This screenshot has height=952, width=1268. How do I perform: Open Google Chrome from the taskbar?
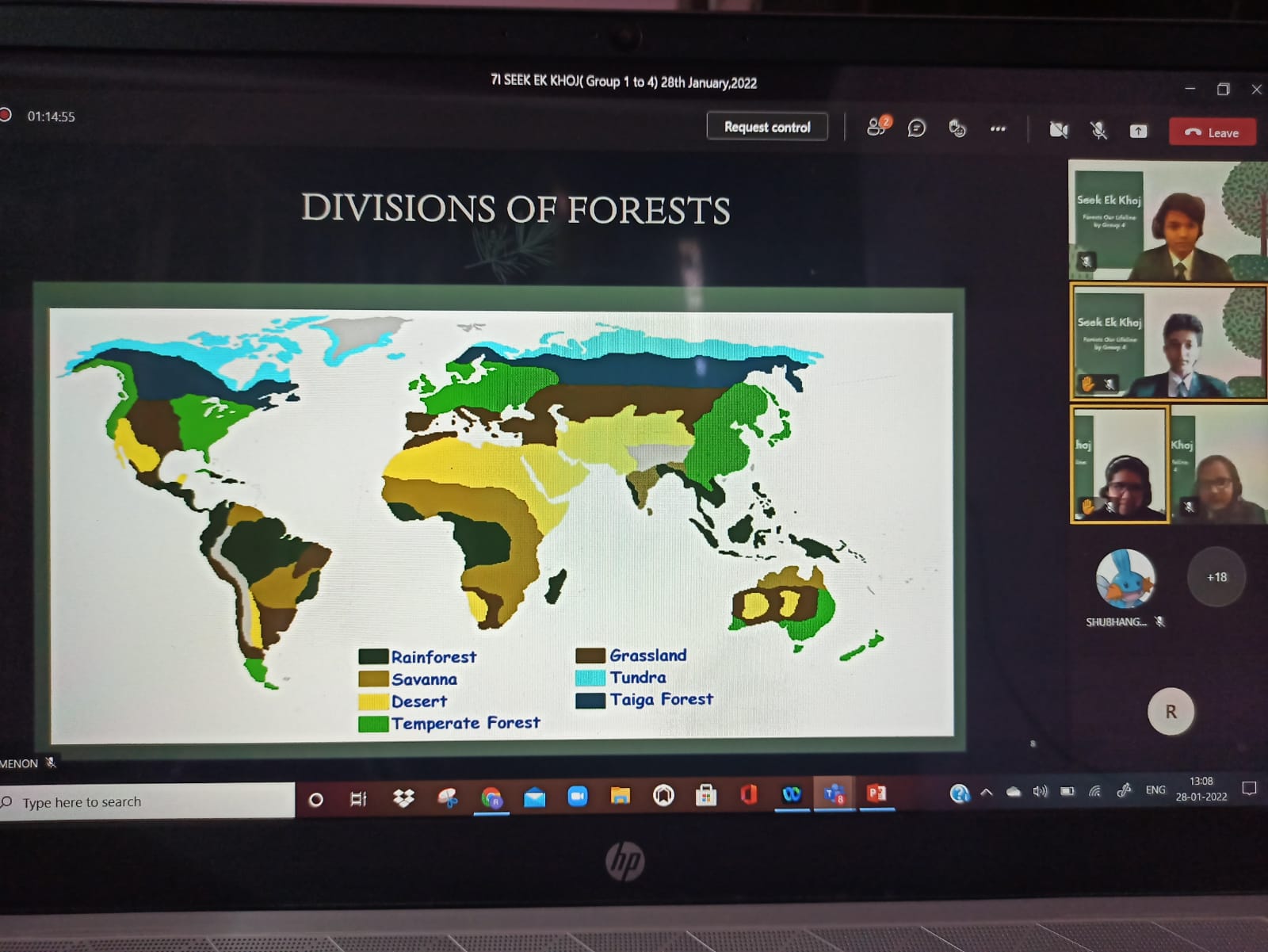pyautogui.click(x=491, y=797)
